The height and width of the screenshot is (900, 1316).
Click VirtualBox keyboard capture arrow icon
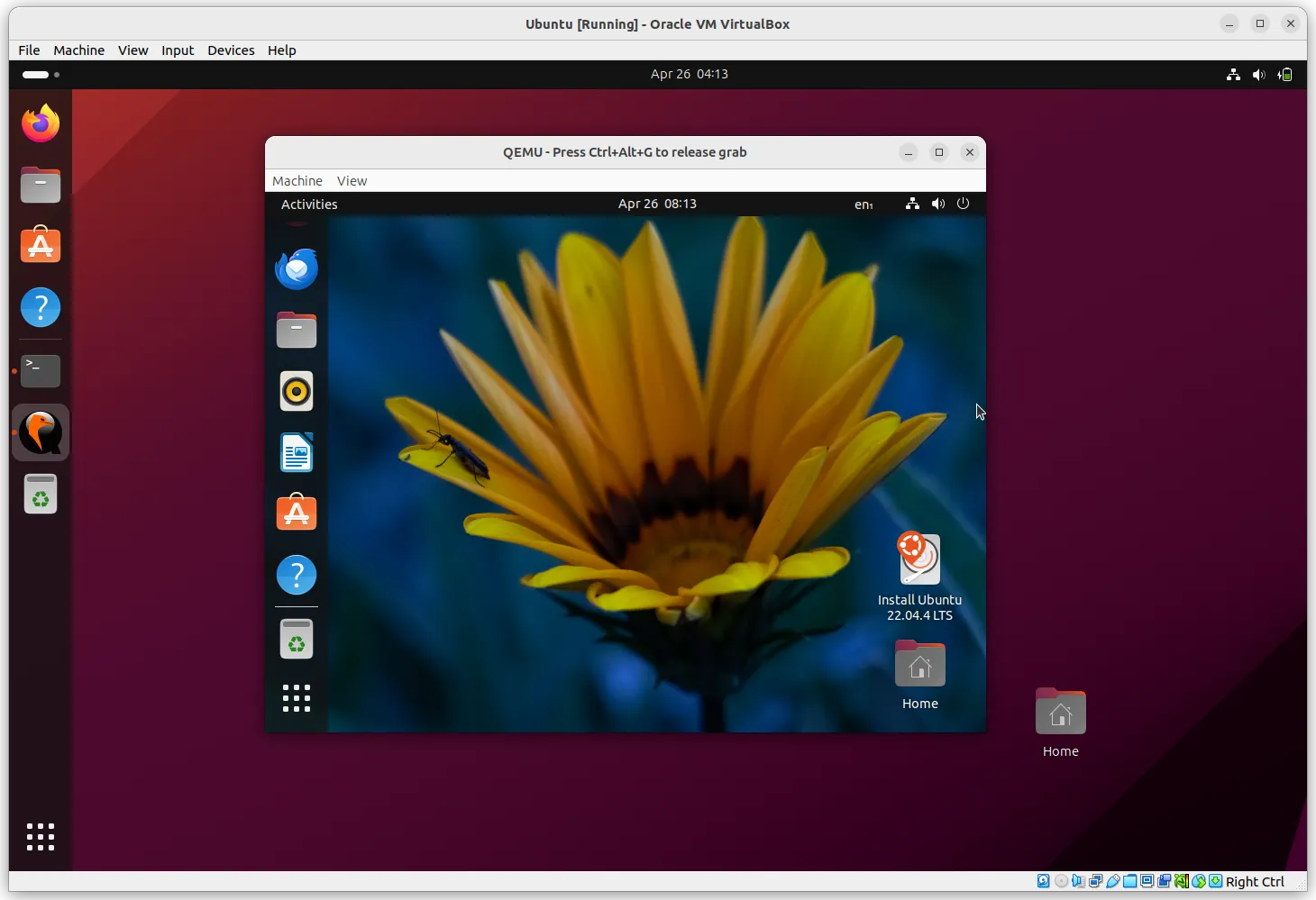pyautogui.click(x=1215, y=881)
